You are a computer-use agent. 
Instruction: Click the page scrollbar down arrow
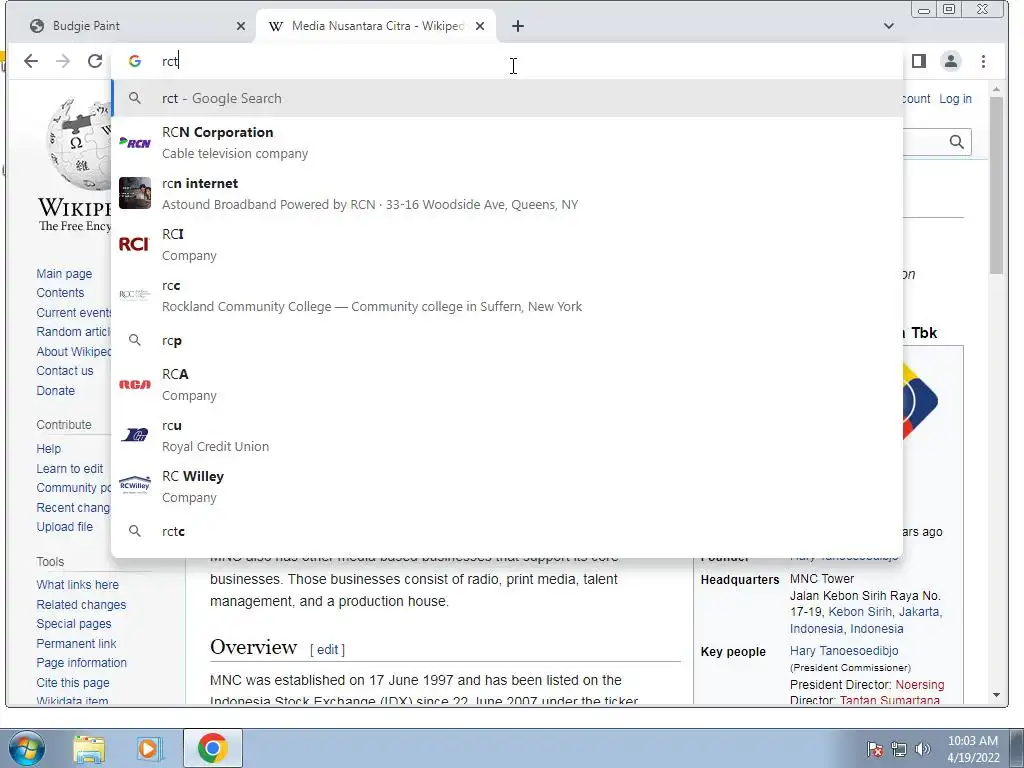click(x=996, y=695)
